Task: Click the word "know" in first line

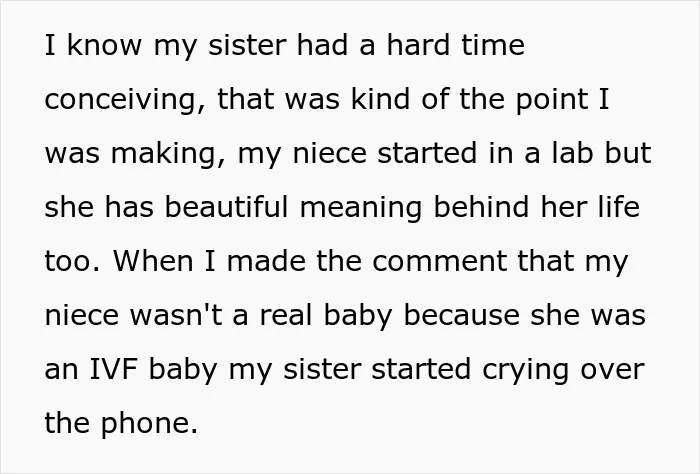Action: 104,45
